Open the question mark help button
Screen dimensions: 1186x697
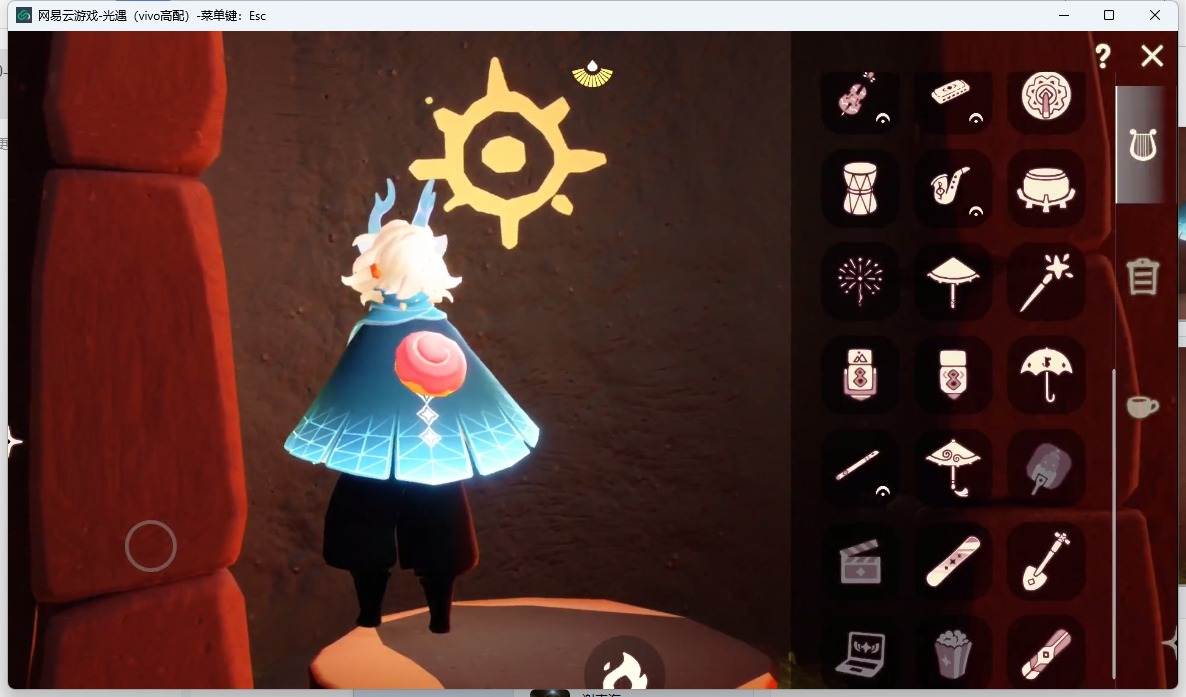coord(1103,55)
